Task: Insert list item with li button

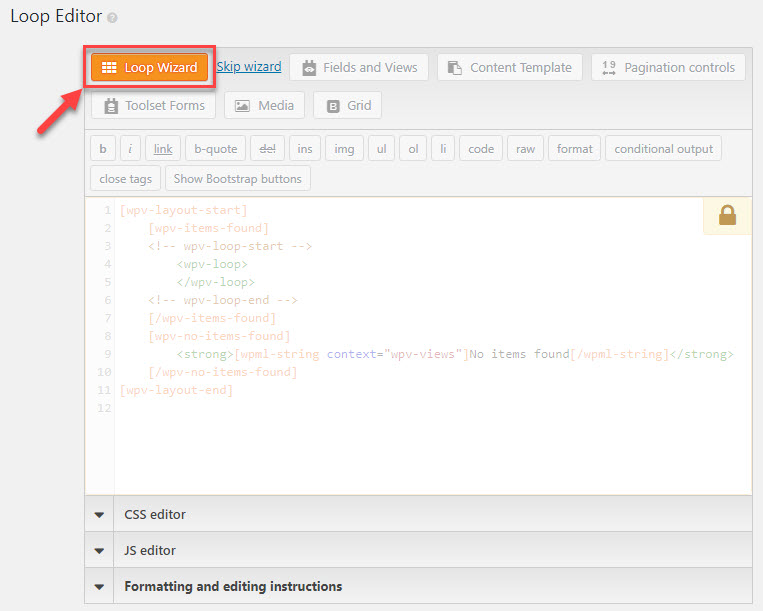Action: (443, 148)
